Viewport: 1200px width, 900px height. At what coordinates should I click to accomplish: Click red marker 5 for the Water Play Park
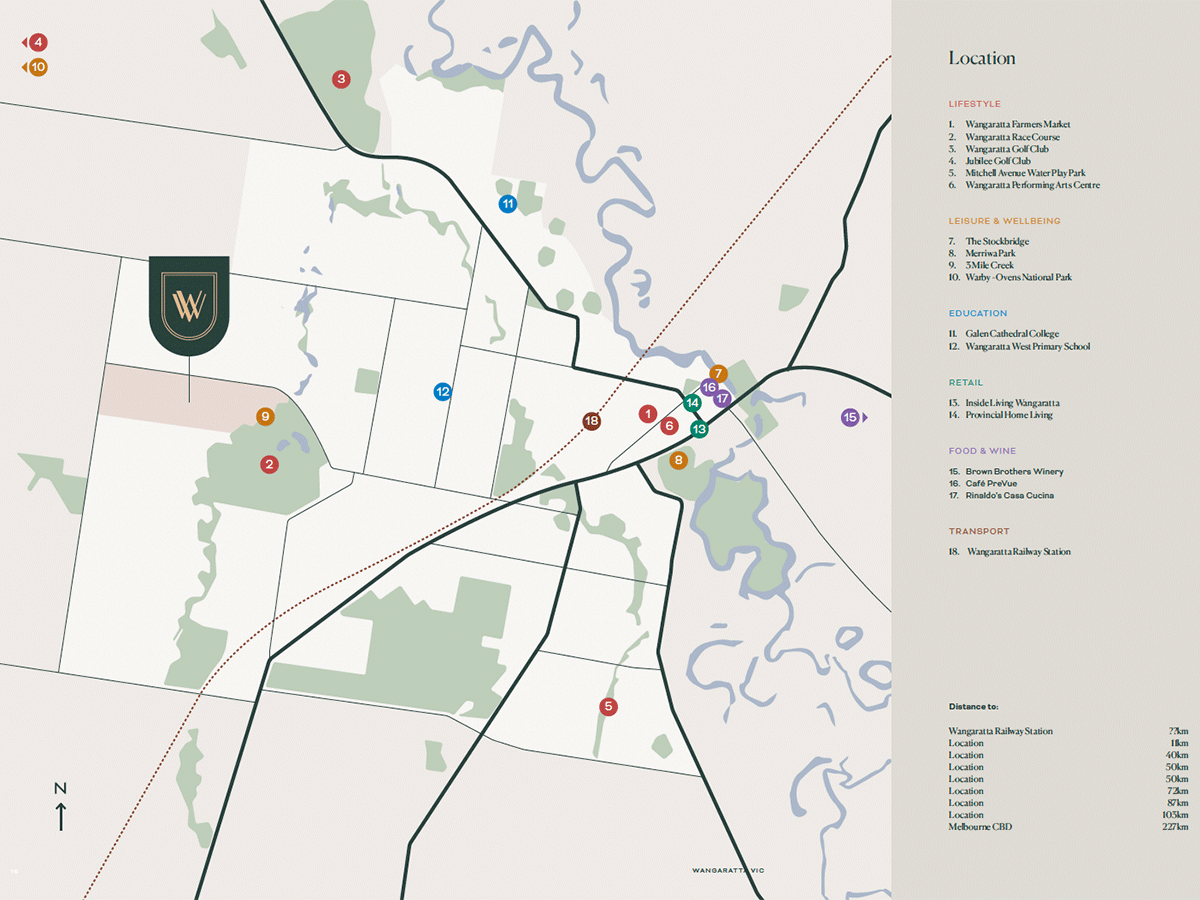point(608,706)
